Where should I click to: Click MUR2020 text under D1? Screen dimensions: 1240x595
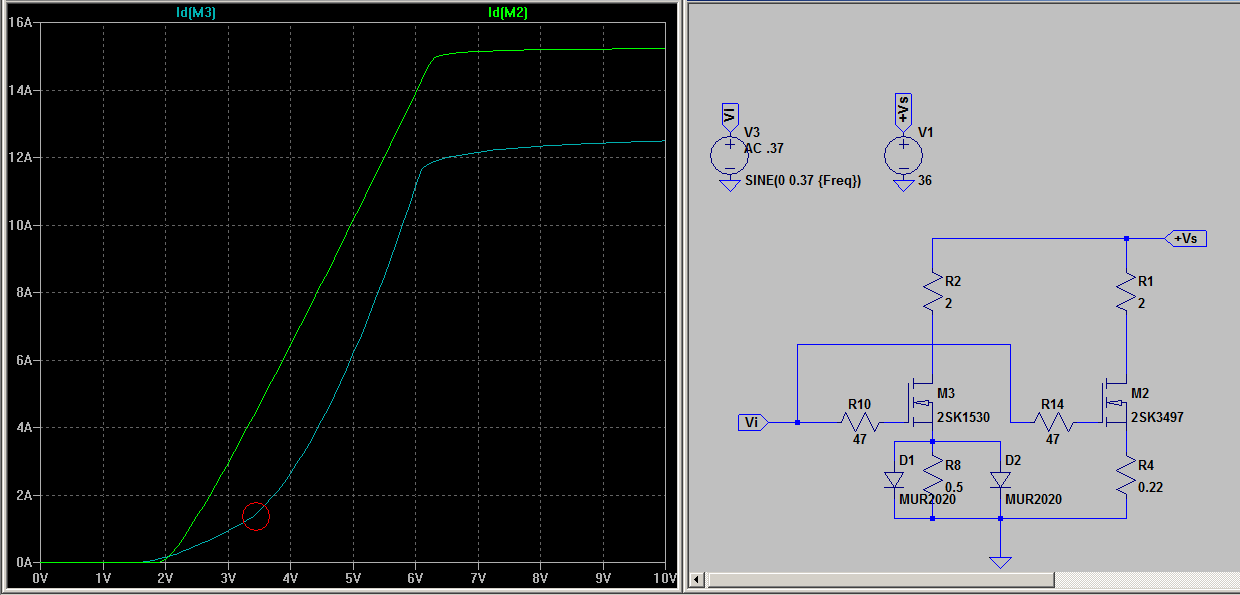tap(927, 499)
